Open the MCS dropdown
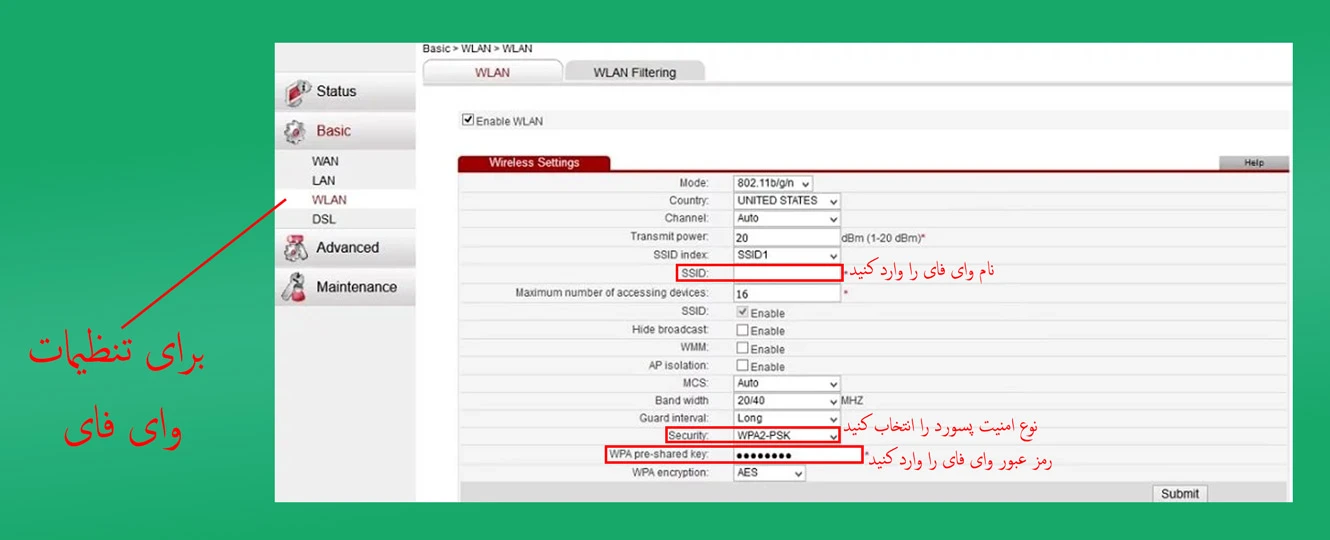The height and width of the screenshot is (540, 1330). pyautogui.click(x=787, y=384)
